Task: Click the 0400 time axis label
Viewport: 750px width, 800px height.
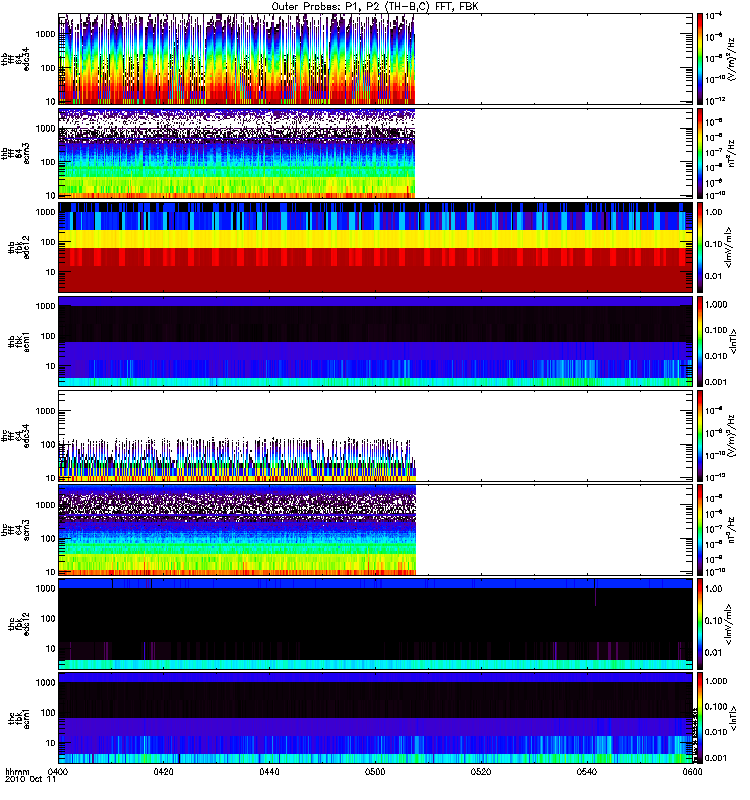Action: point(58,771)
